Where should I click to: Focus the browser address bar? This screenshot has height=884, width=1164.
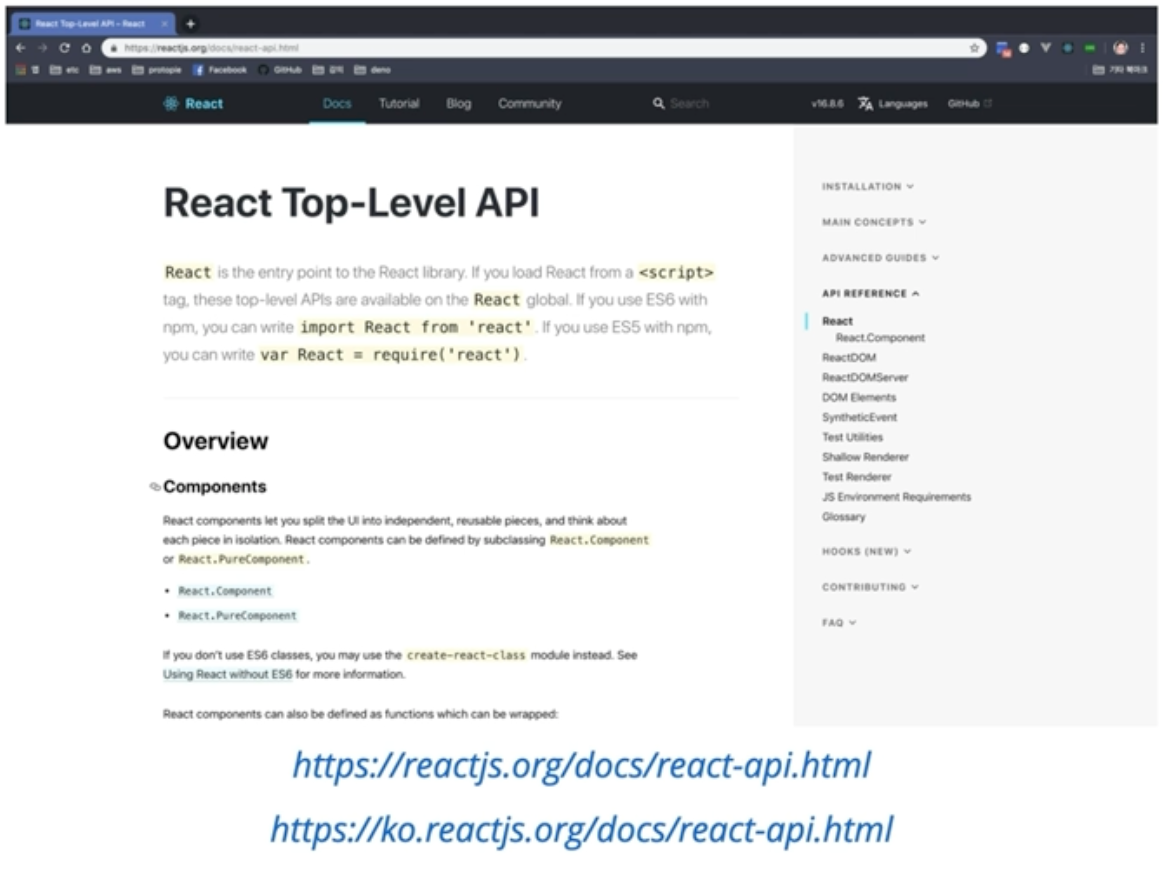coord(544,48)
